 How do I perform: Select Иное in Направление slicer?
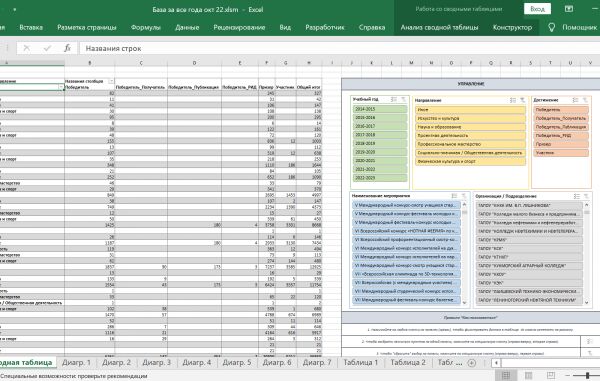pos(470,110)
